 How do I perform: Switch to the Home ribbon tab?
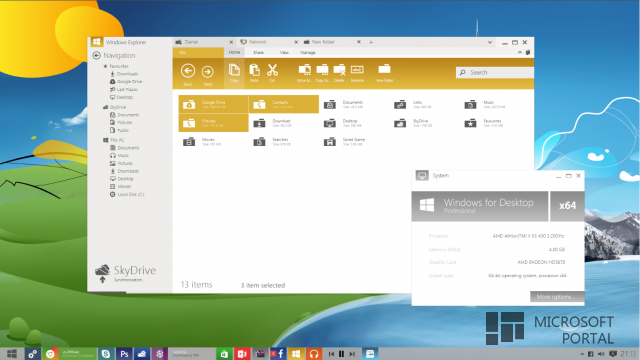(x=234, y=52)
